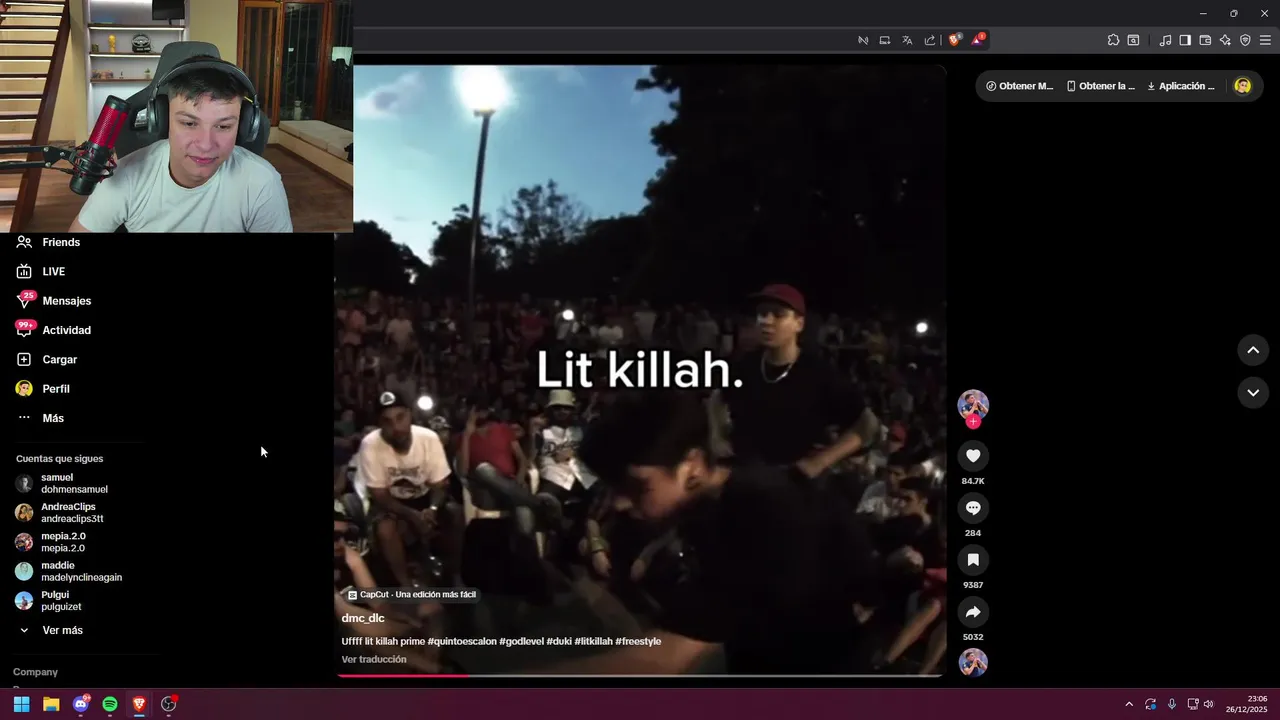
Task: Click the microphone tray icon
Action: tap(1172, 704)
